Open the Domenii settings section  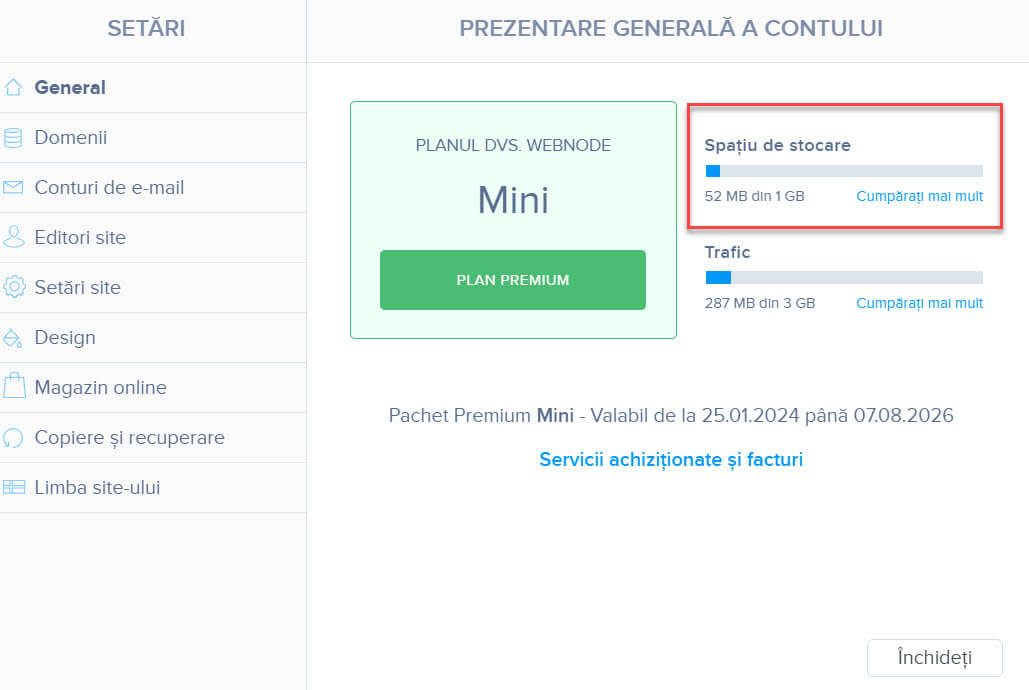pyautogui.click(x=153, y=138)
